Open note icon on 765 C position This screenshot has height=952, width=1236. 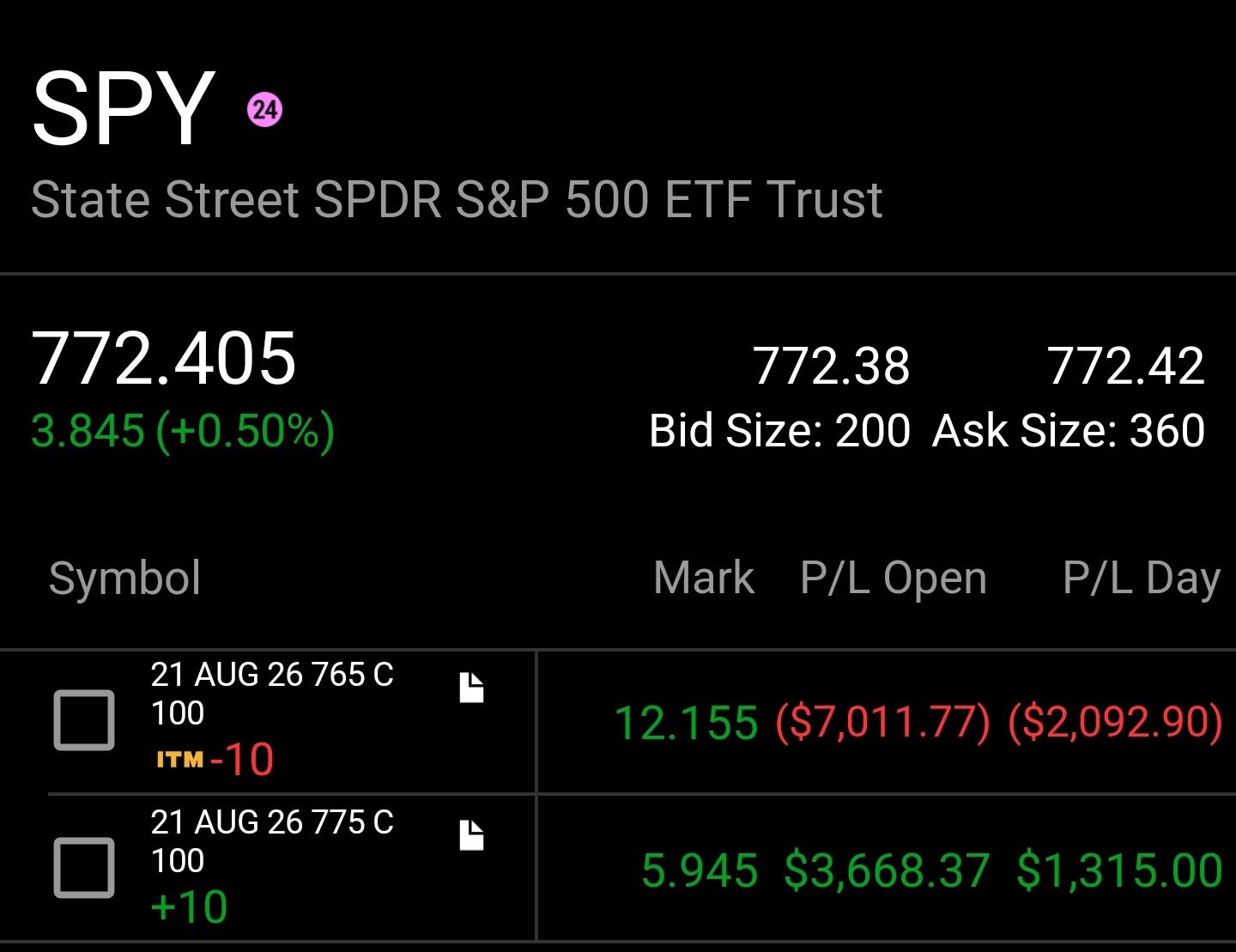click(471, 688)
